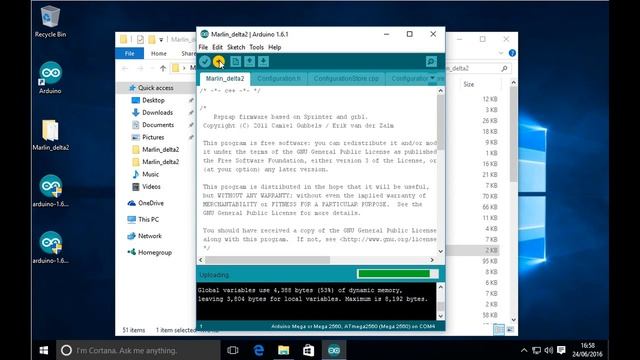Open Task View on the taskbar
The width and height of the screenshot is (640, 360).
click(233, 350)
